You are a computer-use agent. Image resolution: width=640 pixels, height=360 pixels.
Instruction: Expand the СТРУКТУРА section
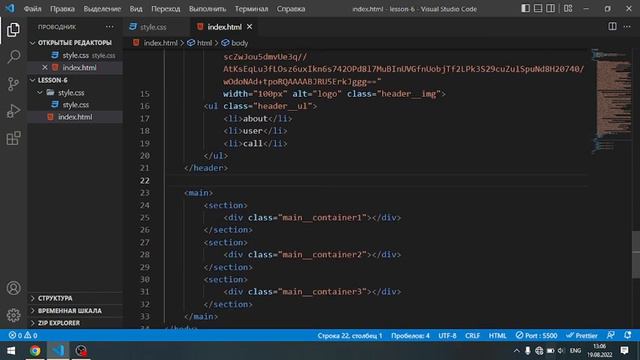(x=76, y=298)
